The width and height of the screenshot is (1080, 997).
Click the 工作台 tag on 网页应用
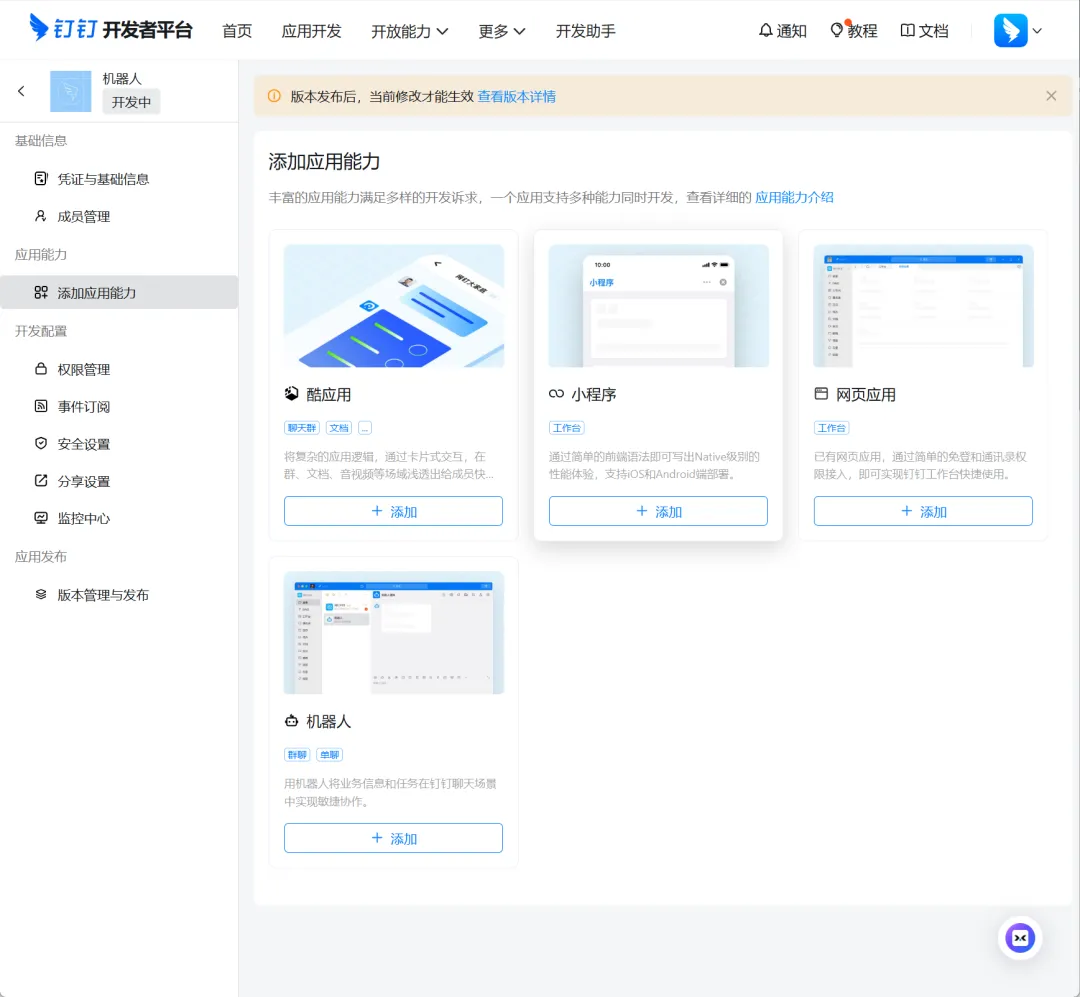click(831, 427)
